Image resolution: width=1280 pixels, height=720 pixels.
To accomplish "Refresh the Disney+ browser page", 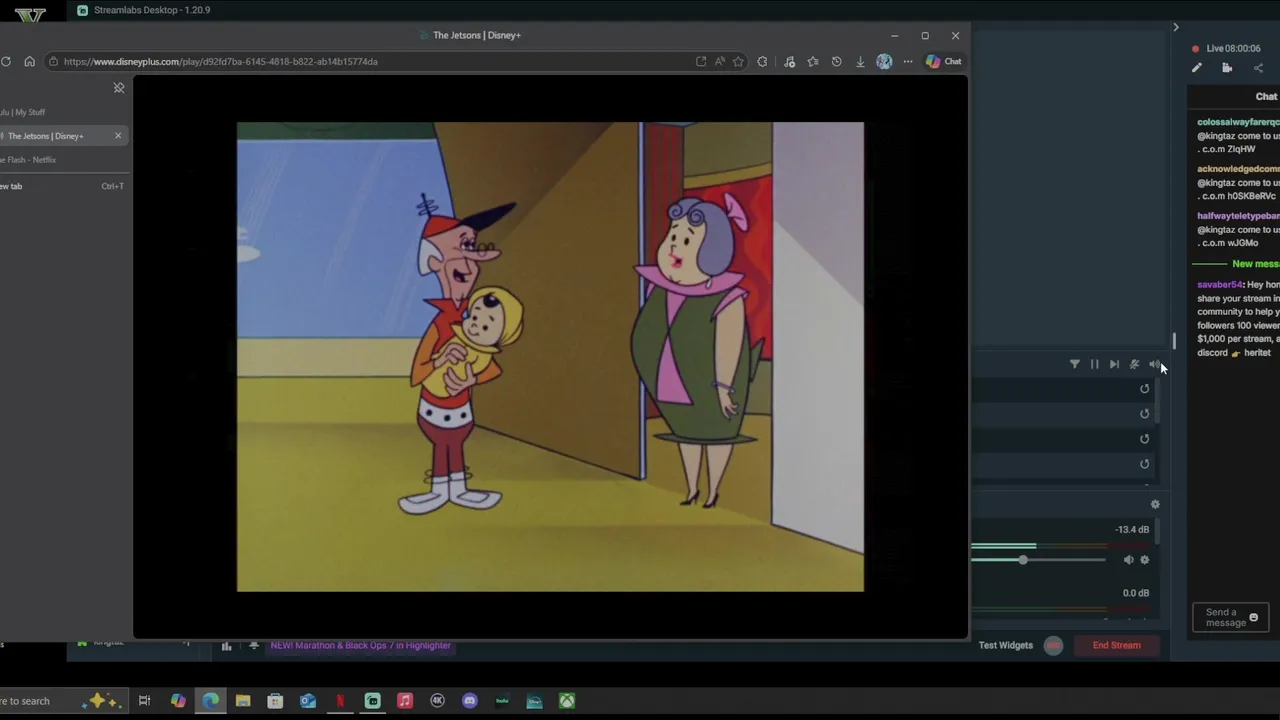I will click(x=6, y=61).
